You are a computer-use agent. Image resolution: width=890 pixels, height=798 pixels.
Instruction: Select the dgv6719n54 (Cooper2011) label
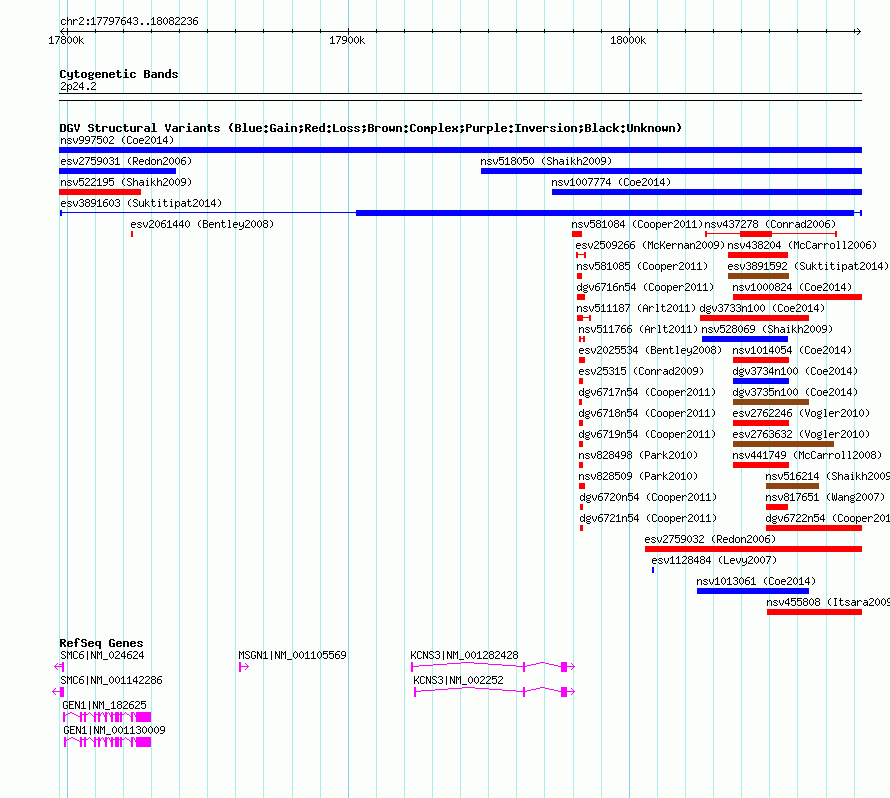pos(647,434)
